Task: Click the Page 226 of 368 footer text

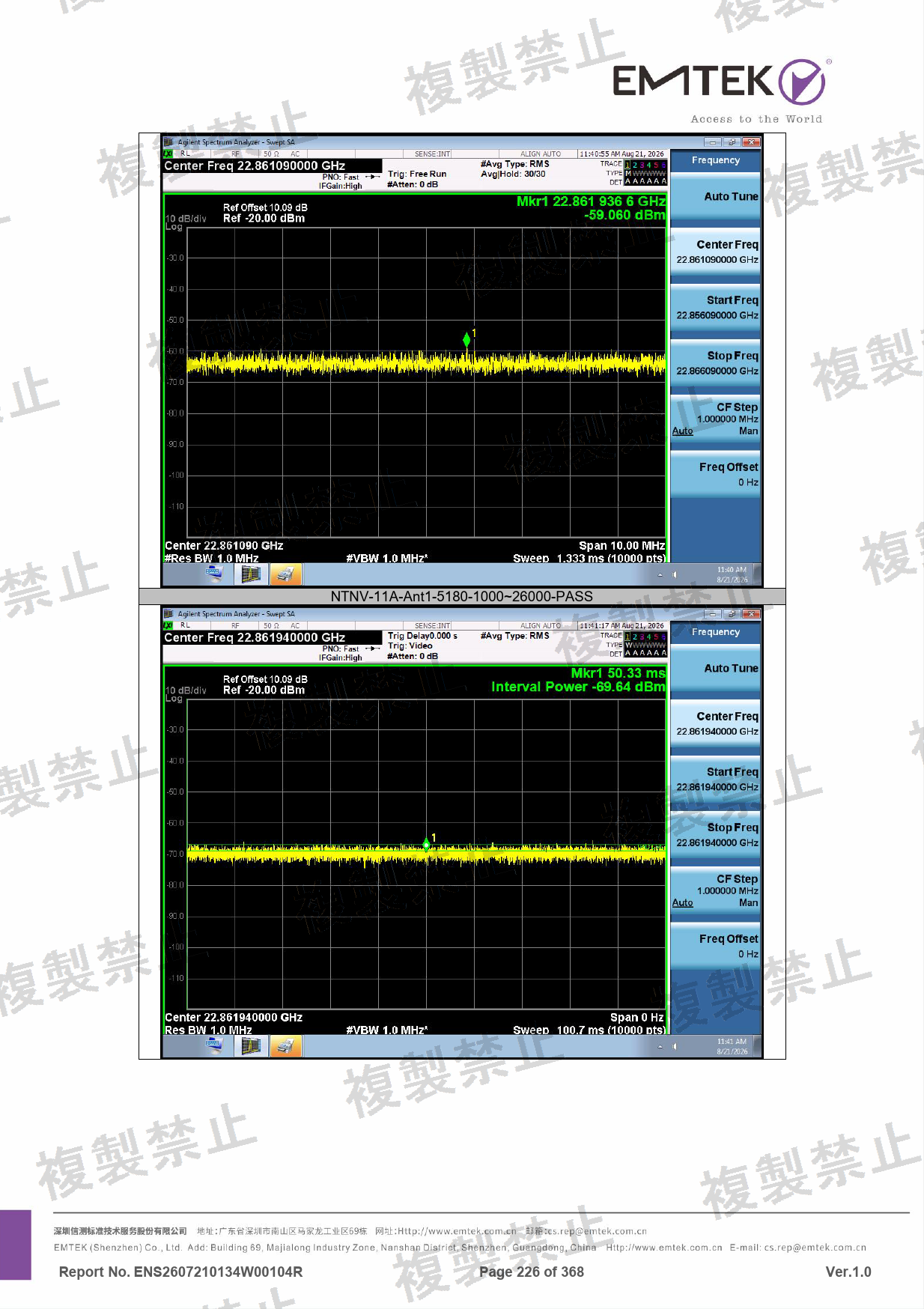Action: [x=532, y=1272]
